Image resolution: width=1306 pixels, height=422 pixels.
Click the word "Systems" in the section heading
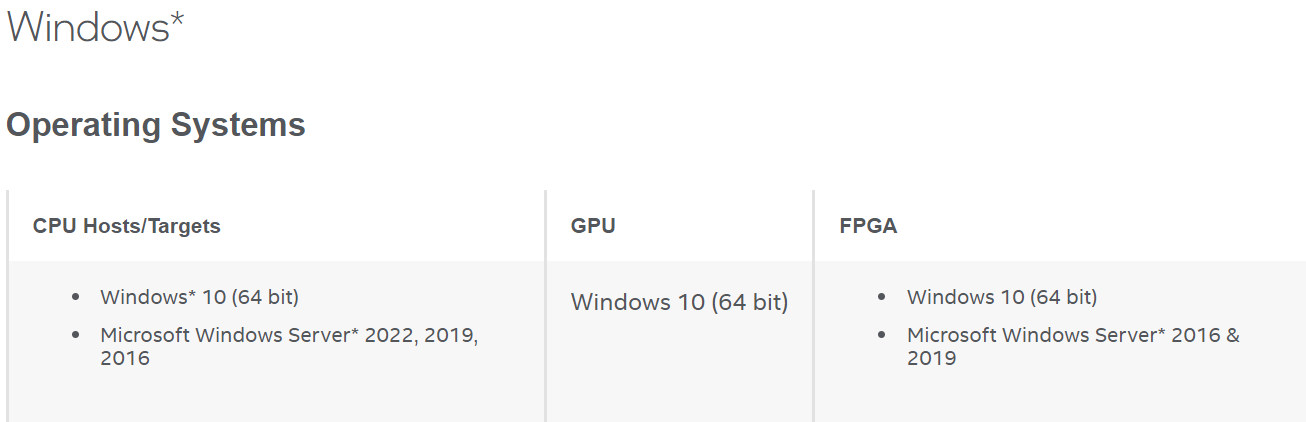click(x=238, y=125)
